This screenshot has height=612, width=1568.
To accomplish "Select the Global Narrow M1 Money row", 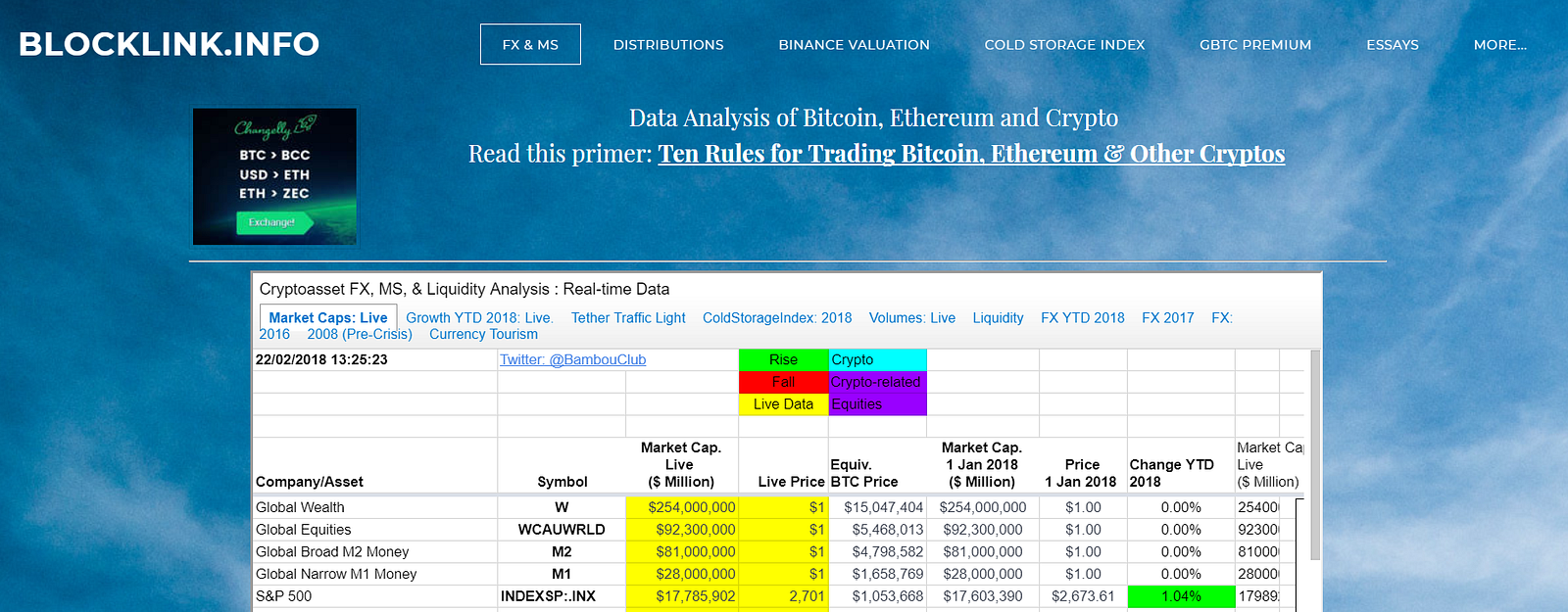I will pyautogui.click(x=336, y=574).
